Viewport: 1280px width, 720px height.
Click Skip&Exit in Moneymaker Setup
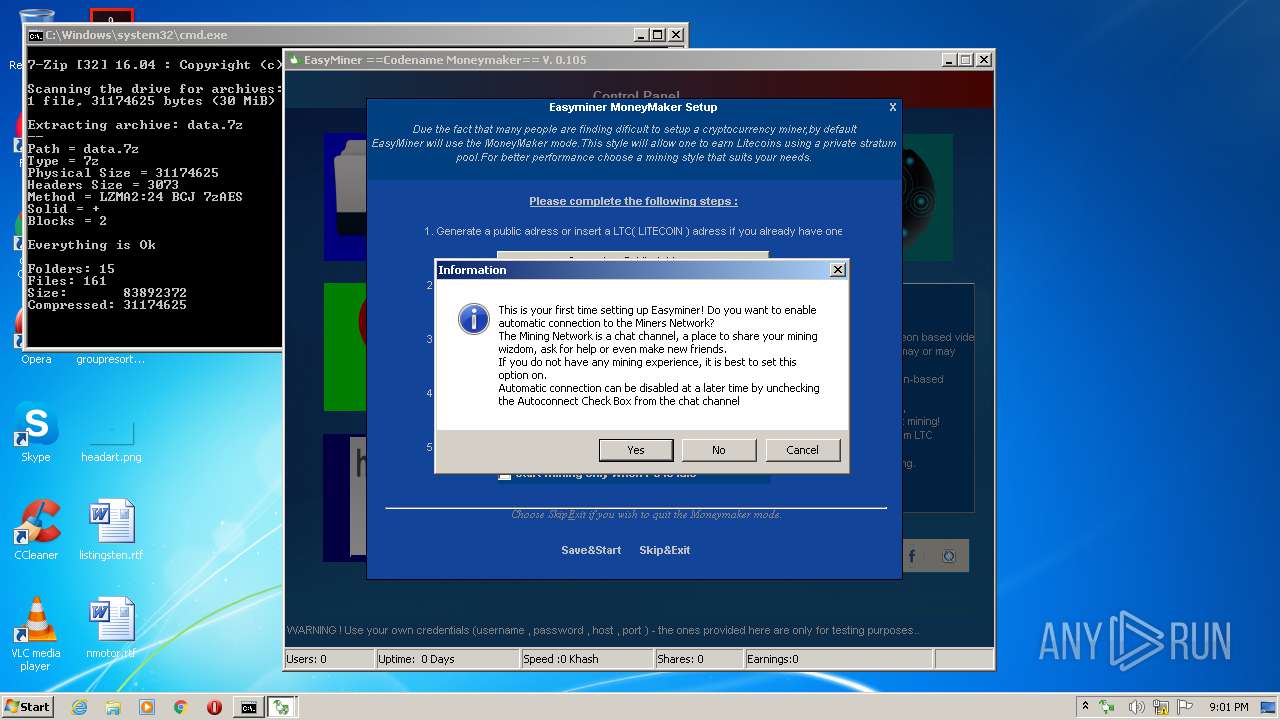[x=665, y=550]
